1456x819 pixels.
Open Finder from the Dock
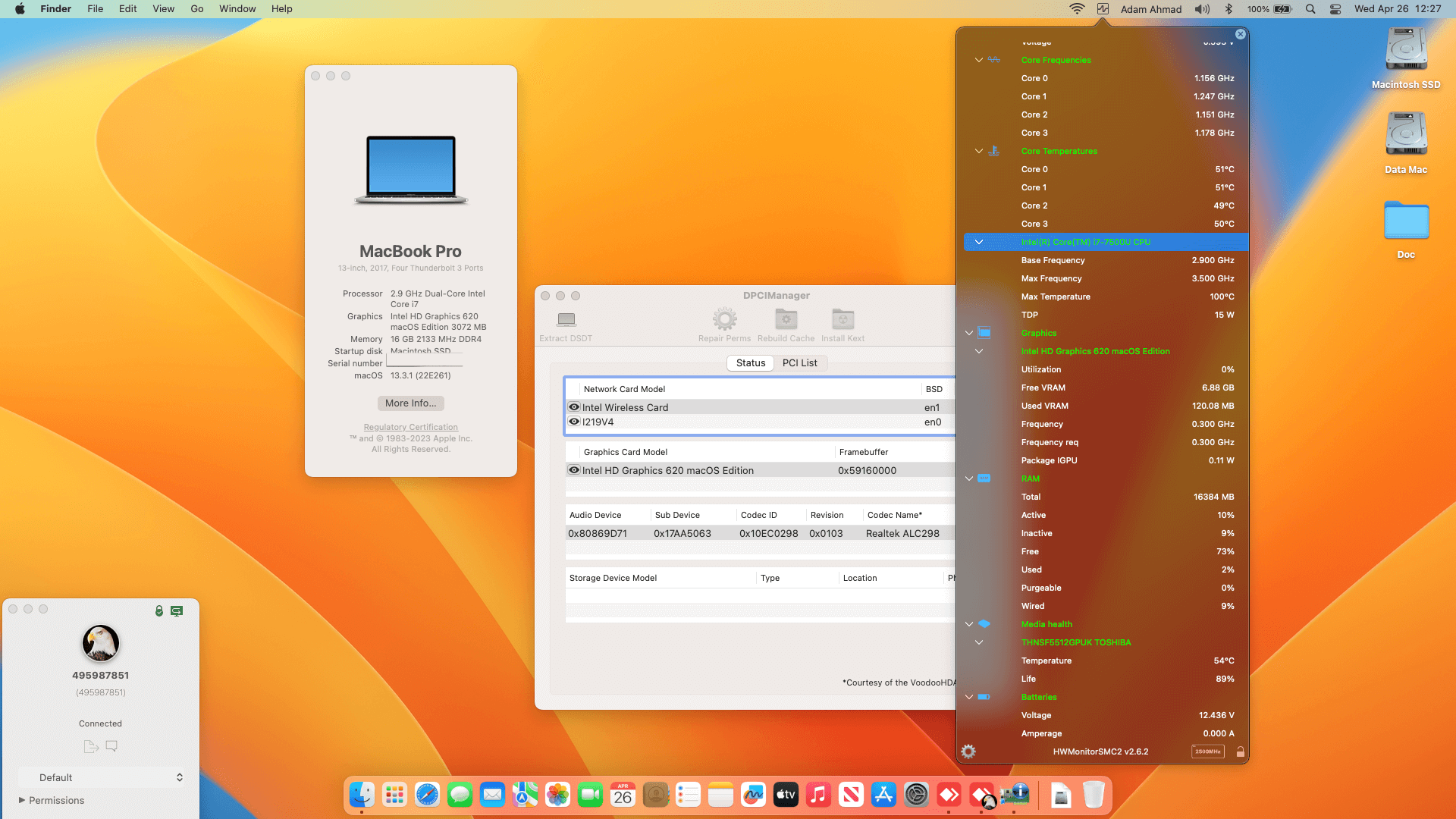[x=362, y=795]
